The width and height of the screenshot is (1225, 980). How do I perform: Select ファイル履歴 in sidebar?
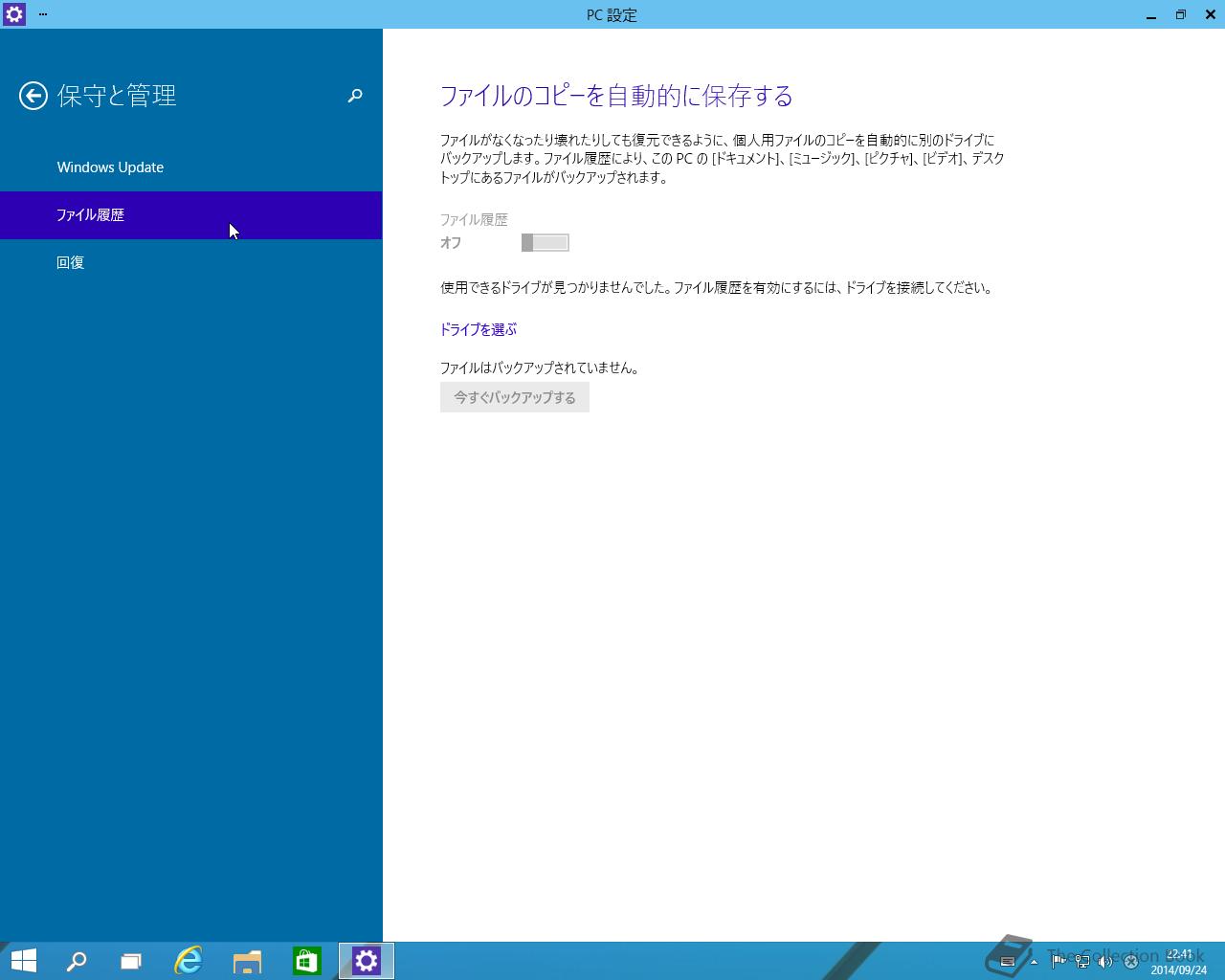(191, 215)
